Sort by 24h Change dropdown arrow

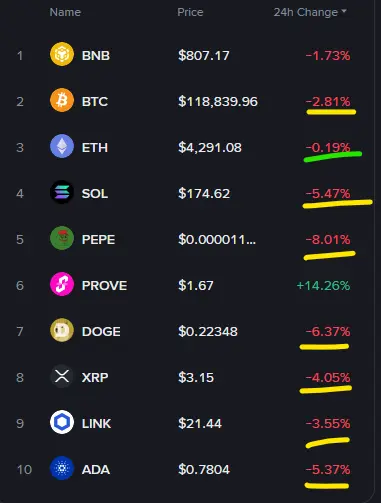point(344,12)
